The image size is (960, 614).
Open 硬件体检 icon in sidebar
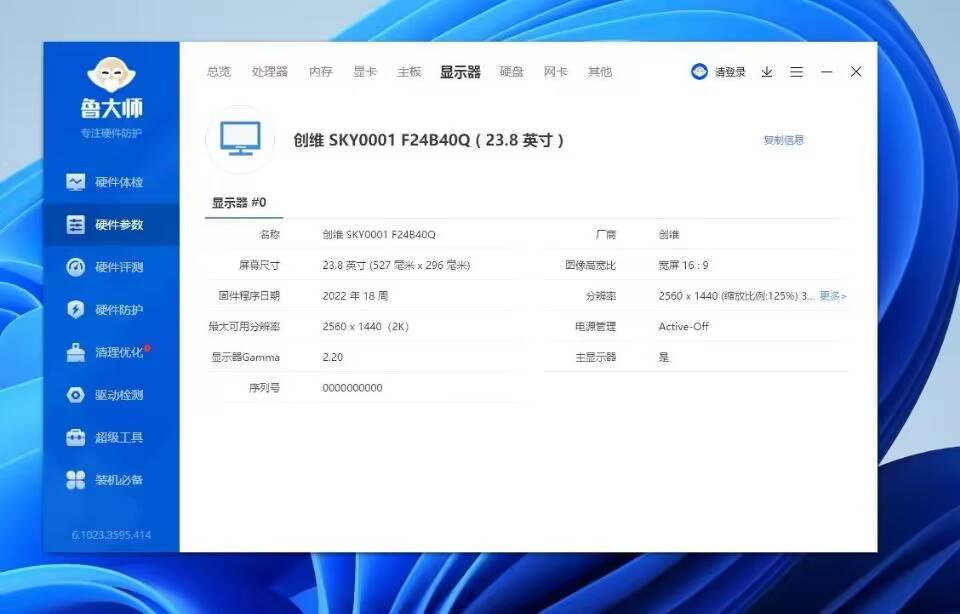pyautogui.click(x=75, y=182)
